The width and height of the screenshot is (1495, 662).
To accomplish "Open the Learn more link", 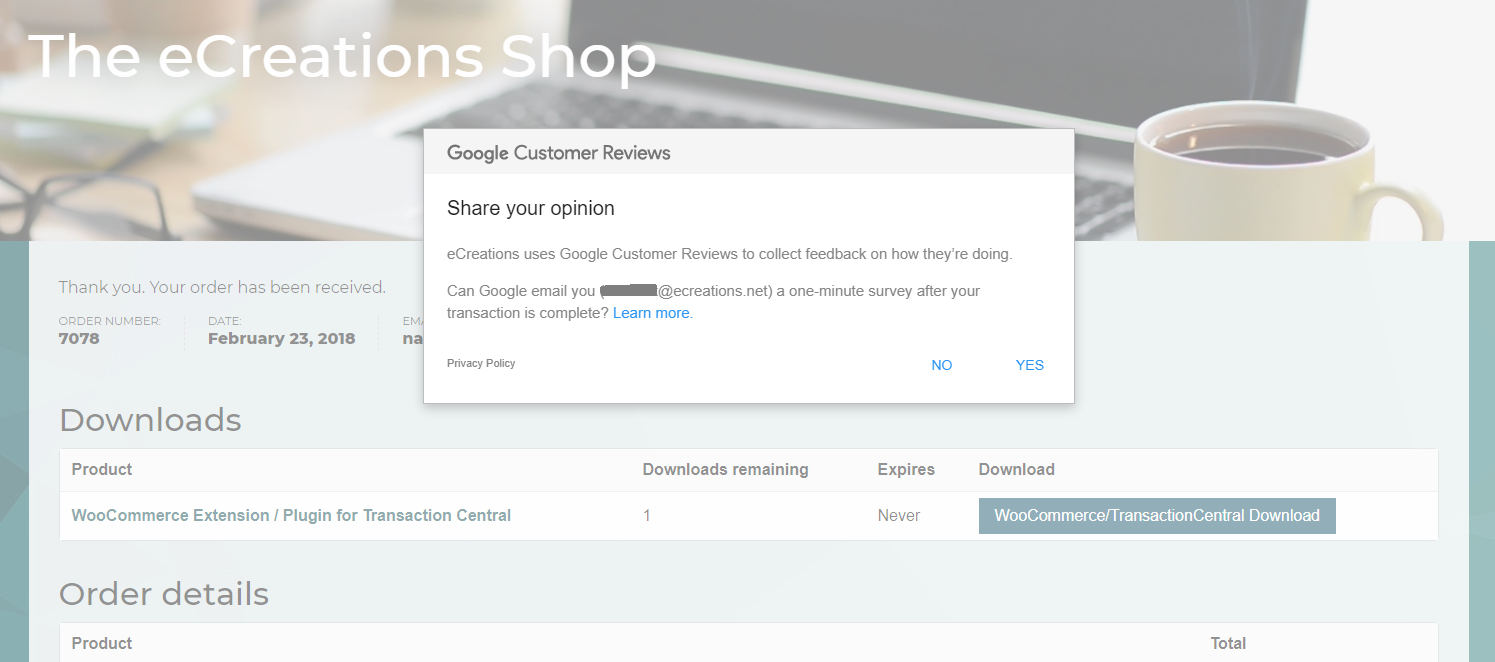I will [x=651, y=313].
